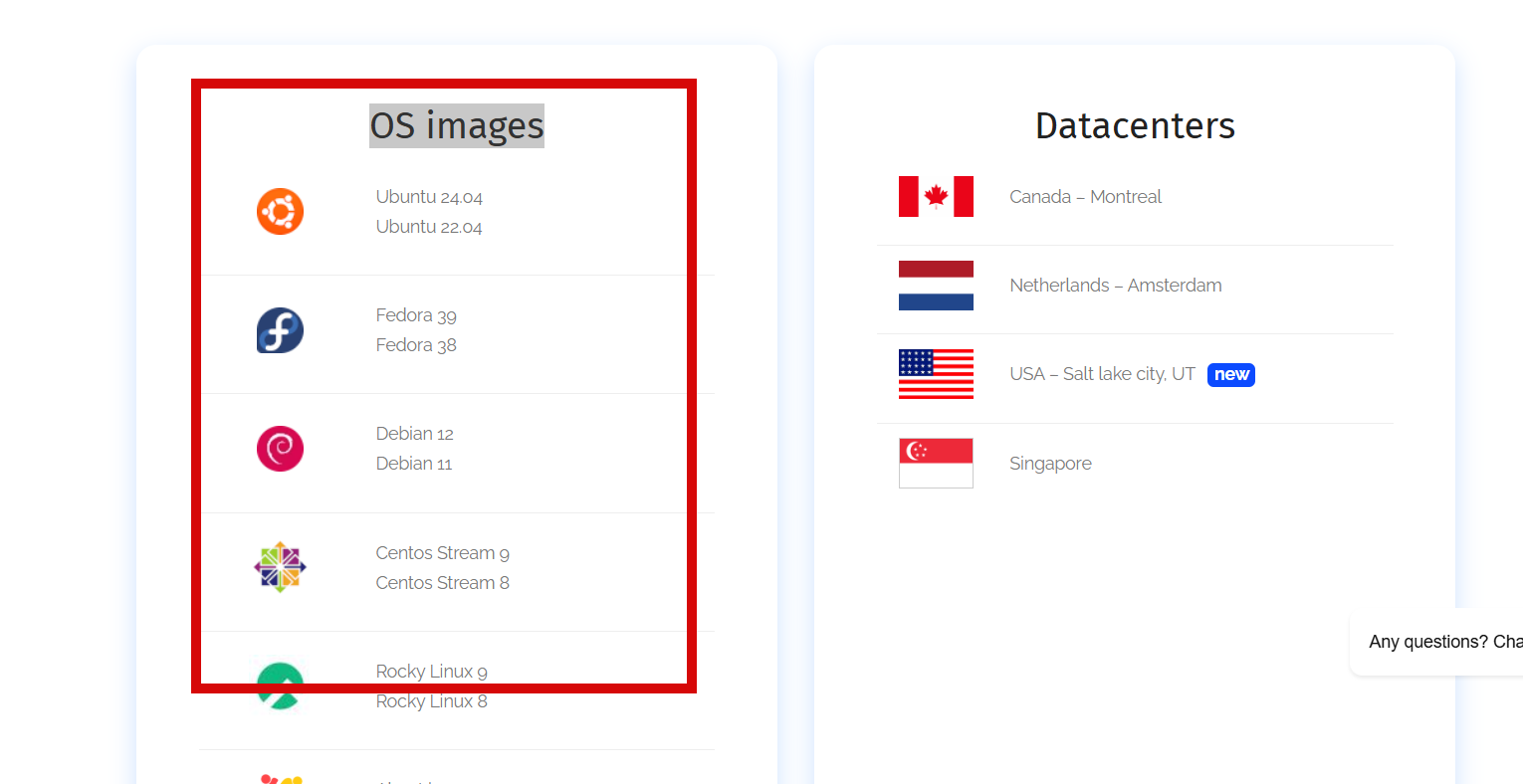Select the 'OS images' heading

click(457, 125)
